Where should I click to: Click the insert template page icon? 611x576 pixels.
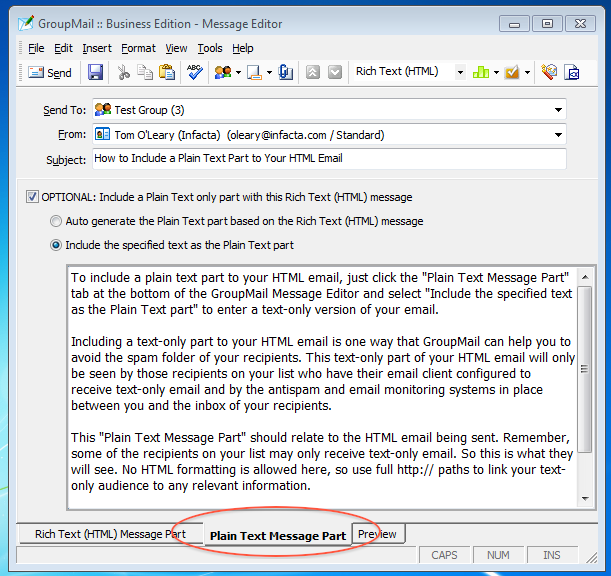click(254, 72)
